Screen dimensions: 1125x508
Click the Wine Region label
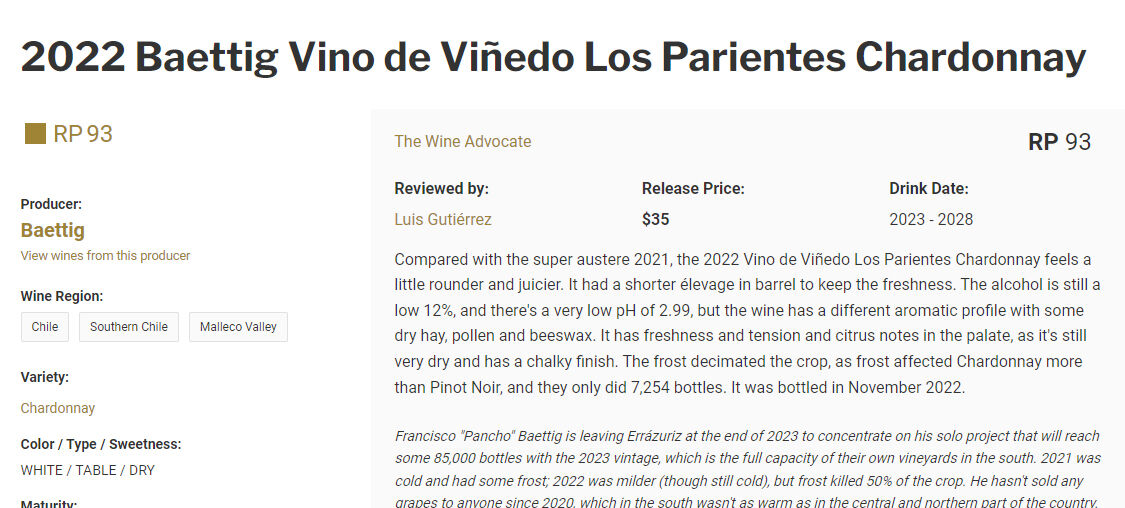(x=62, y=296)
